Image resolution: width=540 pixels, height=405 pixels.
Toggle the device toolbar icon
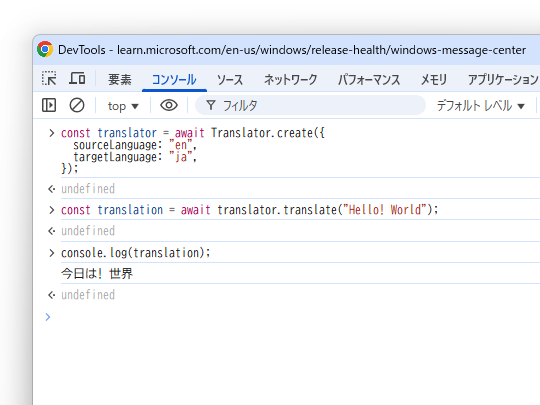(x=77, y=79)
